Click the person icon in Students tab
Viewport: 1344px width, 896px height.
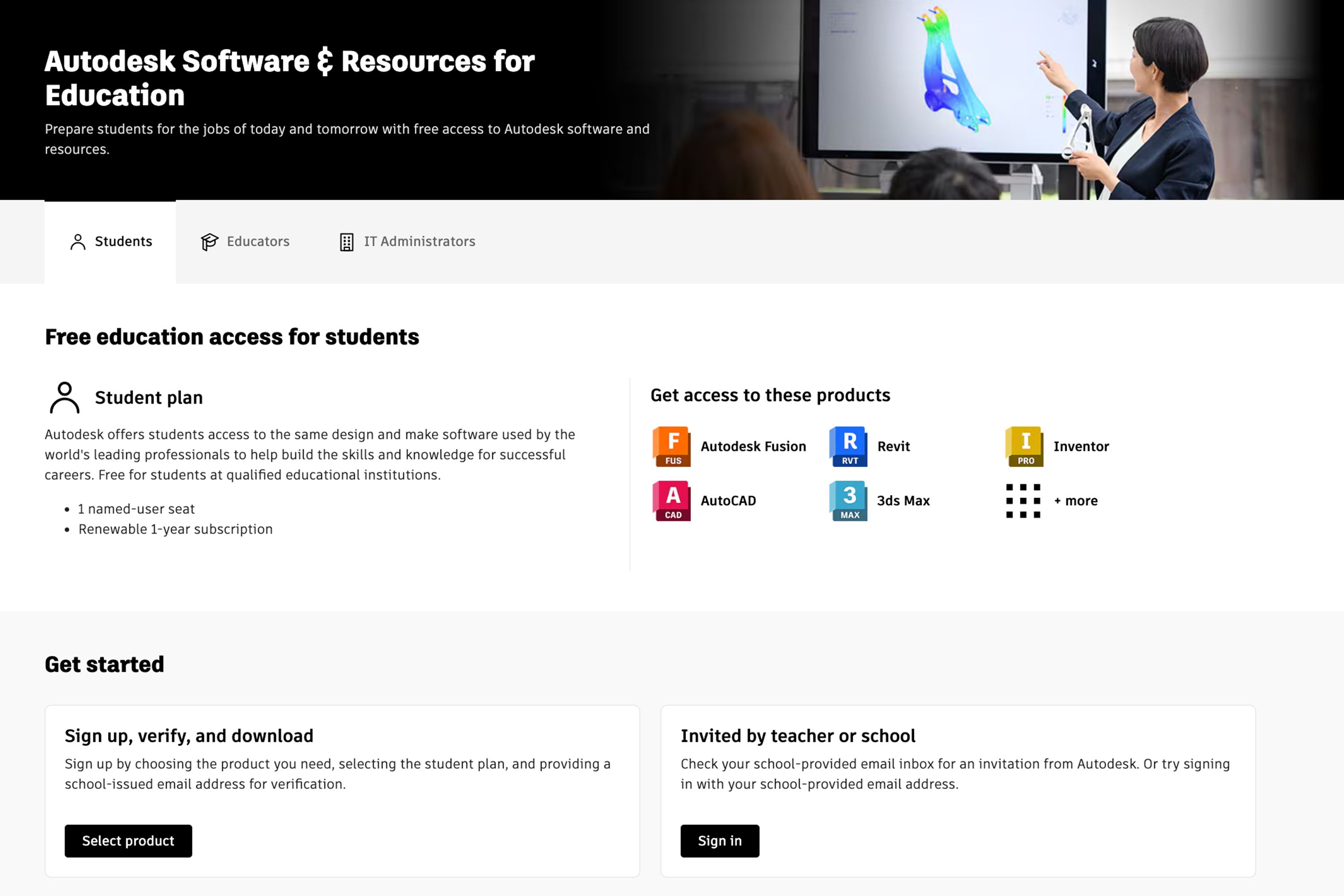click(x=78, y=242)
